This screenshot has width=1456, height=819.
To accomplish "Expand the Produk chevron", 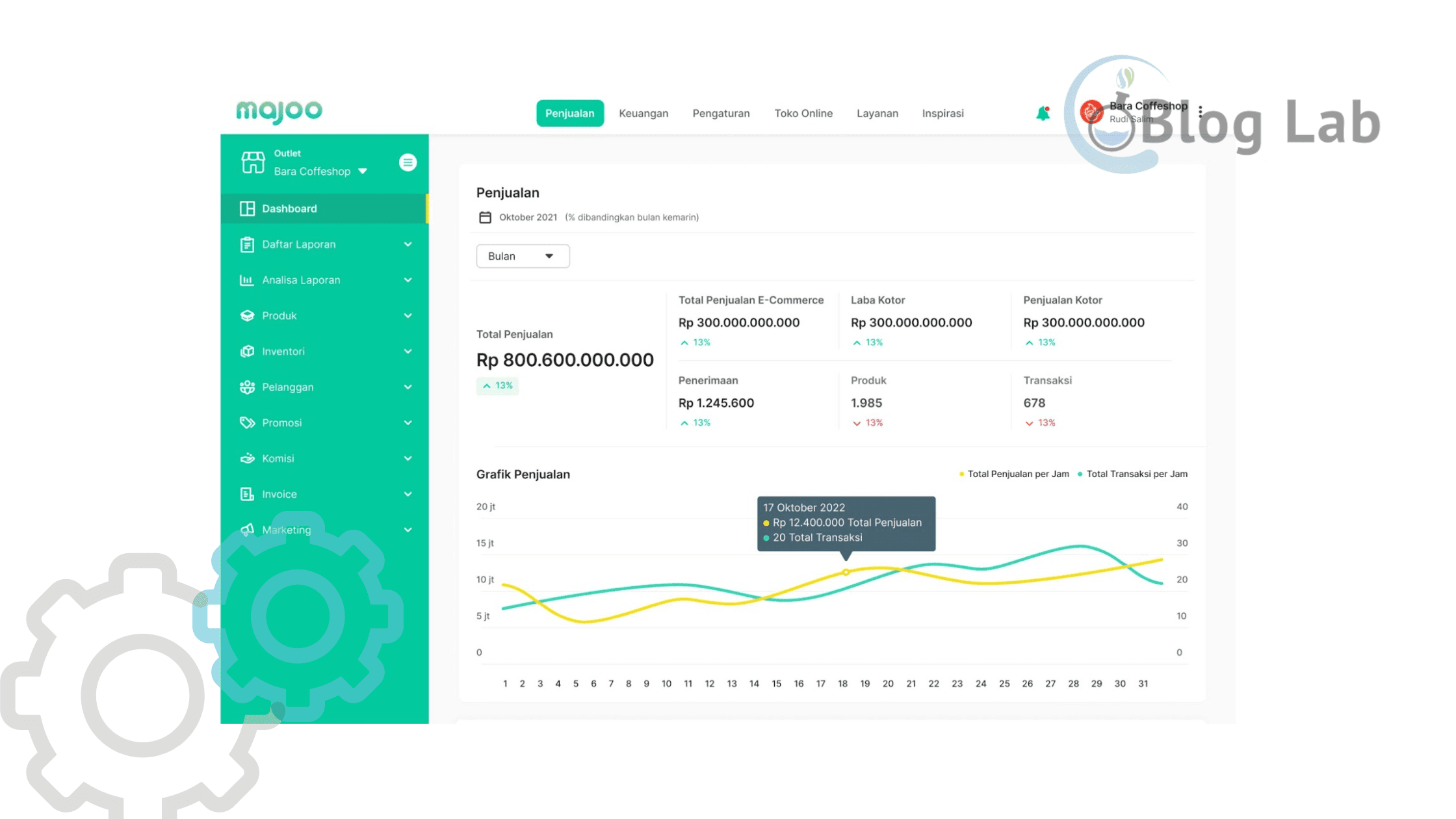I will click(408, 316).
